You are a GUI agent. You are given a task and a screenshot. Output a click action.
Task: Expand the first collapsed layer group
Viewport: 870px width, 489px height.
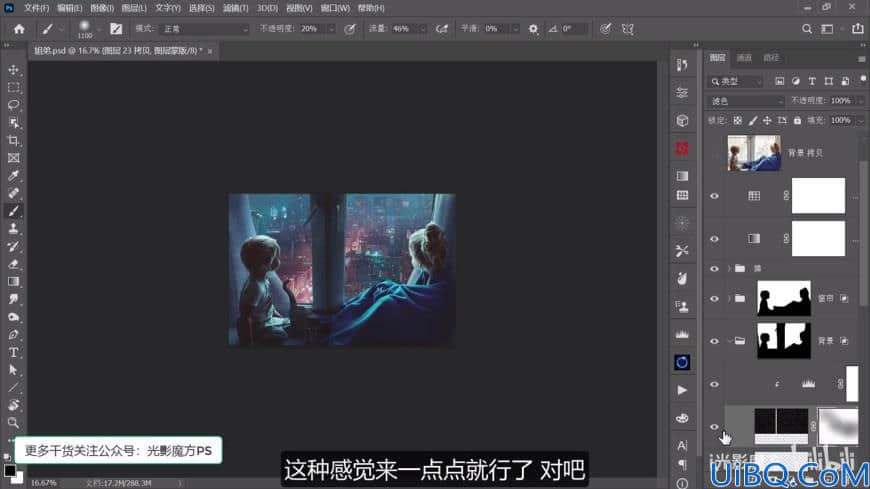pyautogui.click(x=729, y=269)
